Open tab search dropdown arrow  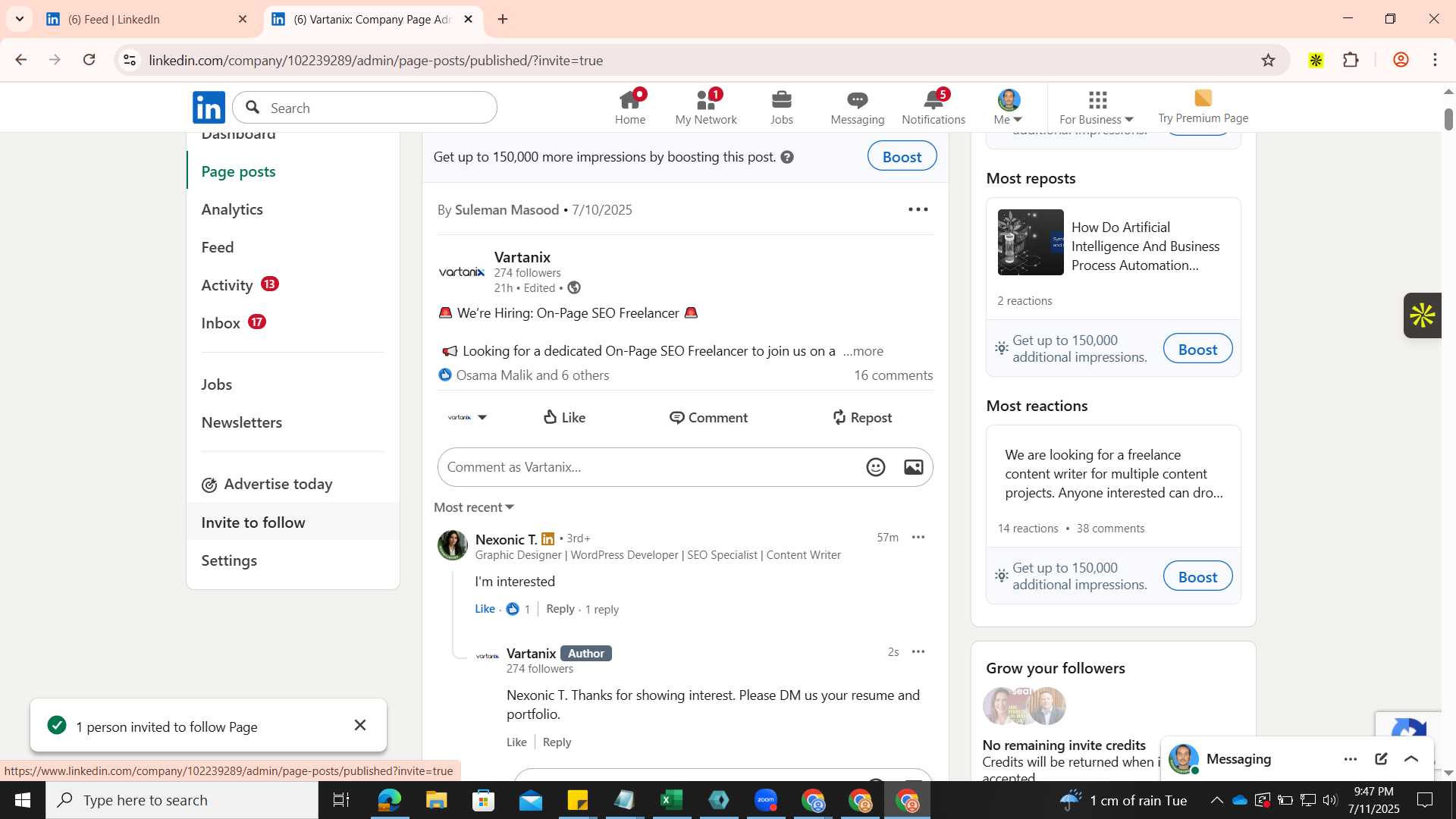(x=20, y=19)
